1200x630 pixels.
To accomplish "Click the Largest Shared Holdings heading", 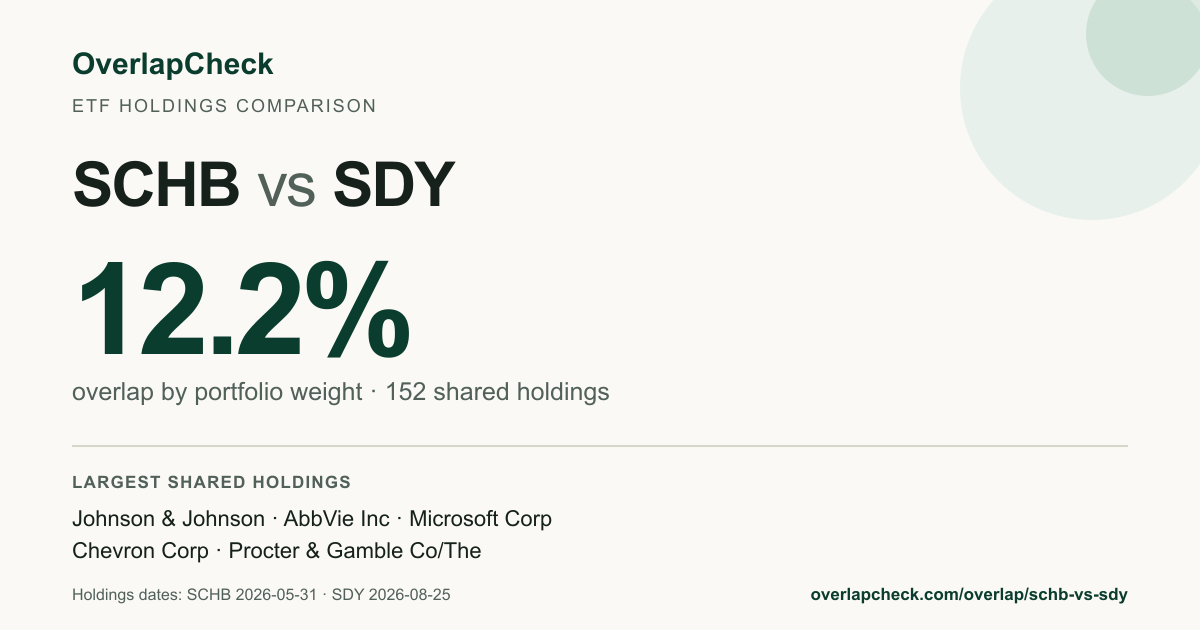I will [x=212, y=482].
